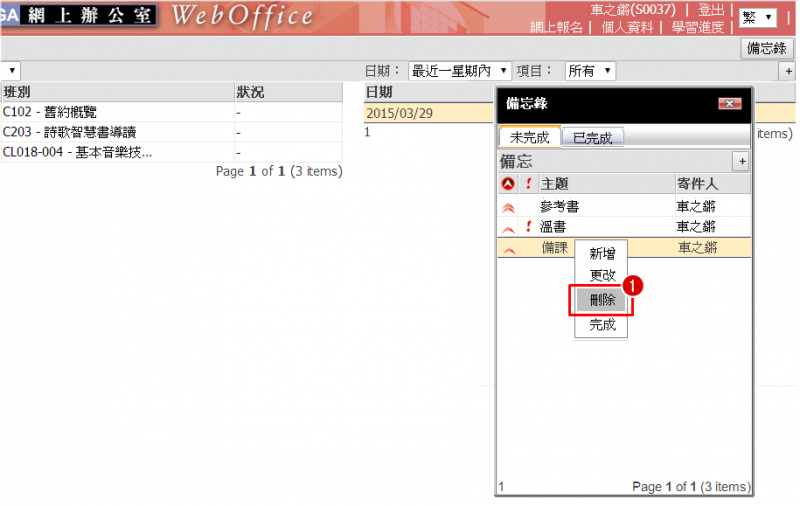Sort by the 主題 column header
This screenshot has height=506, width=800.
pos(607,184)
